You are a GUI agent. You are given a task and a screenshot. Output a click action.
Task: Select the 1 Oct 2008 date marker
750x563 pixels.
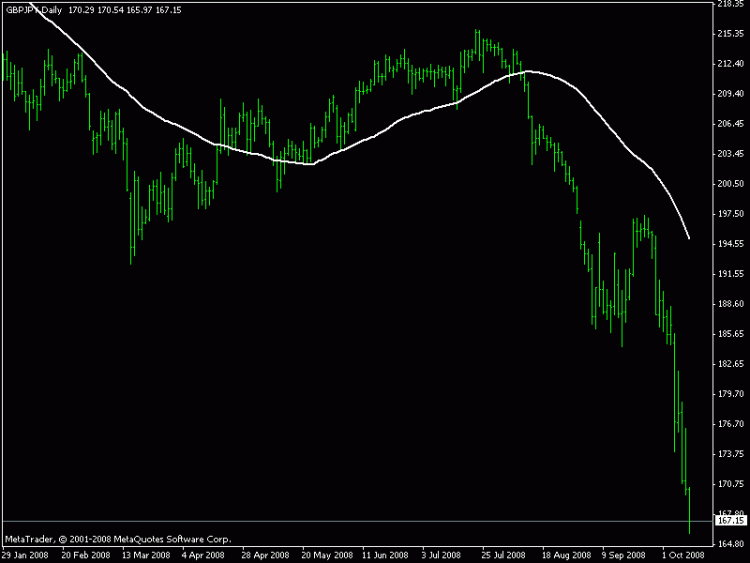684,555
